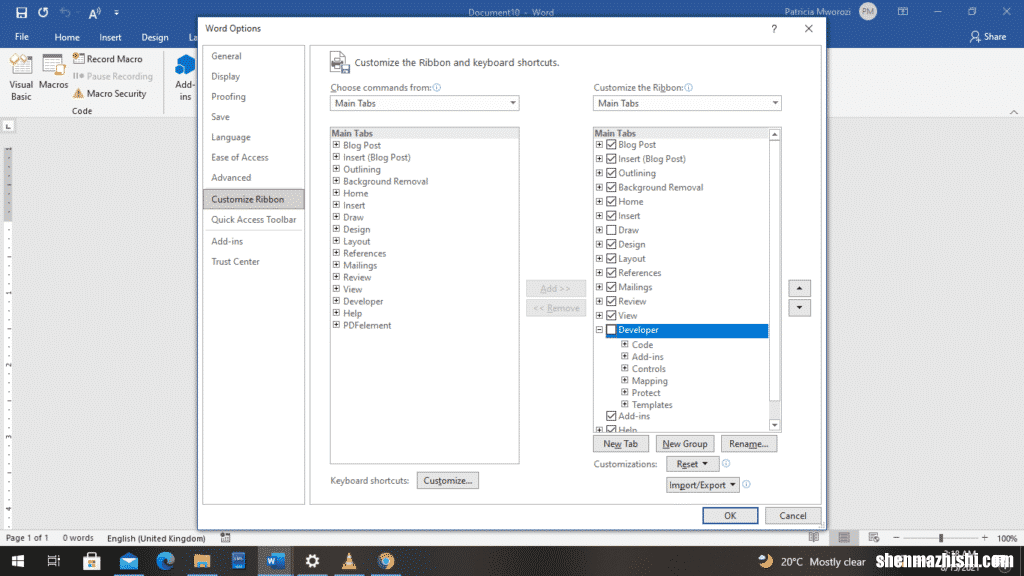
Task: Click the info icon next to Reset
Action: [726, 464]
